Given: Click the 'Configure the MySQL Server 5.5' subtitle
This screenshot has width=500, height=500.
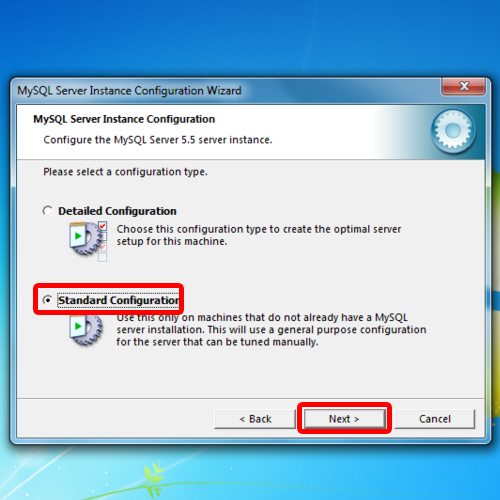Looking at the screenshot, I should coord(158,140).
